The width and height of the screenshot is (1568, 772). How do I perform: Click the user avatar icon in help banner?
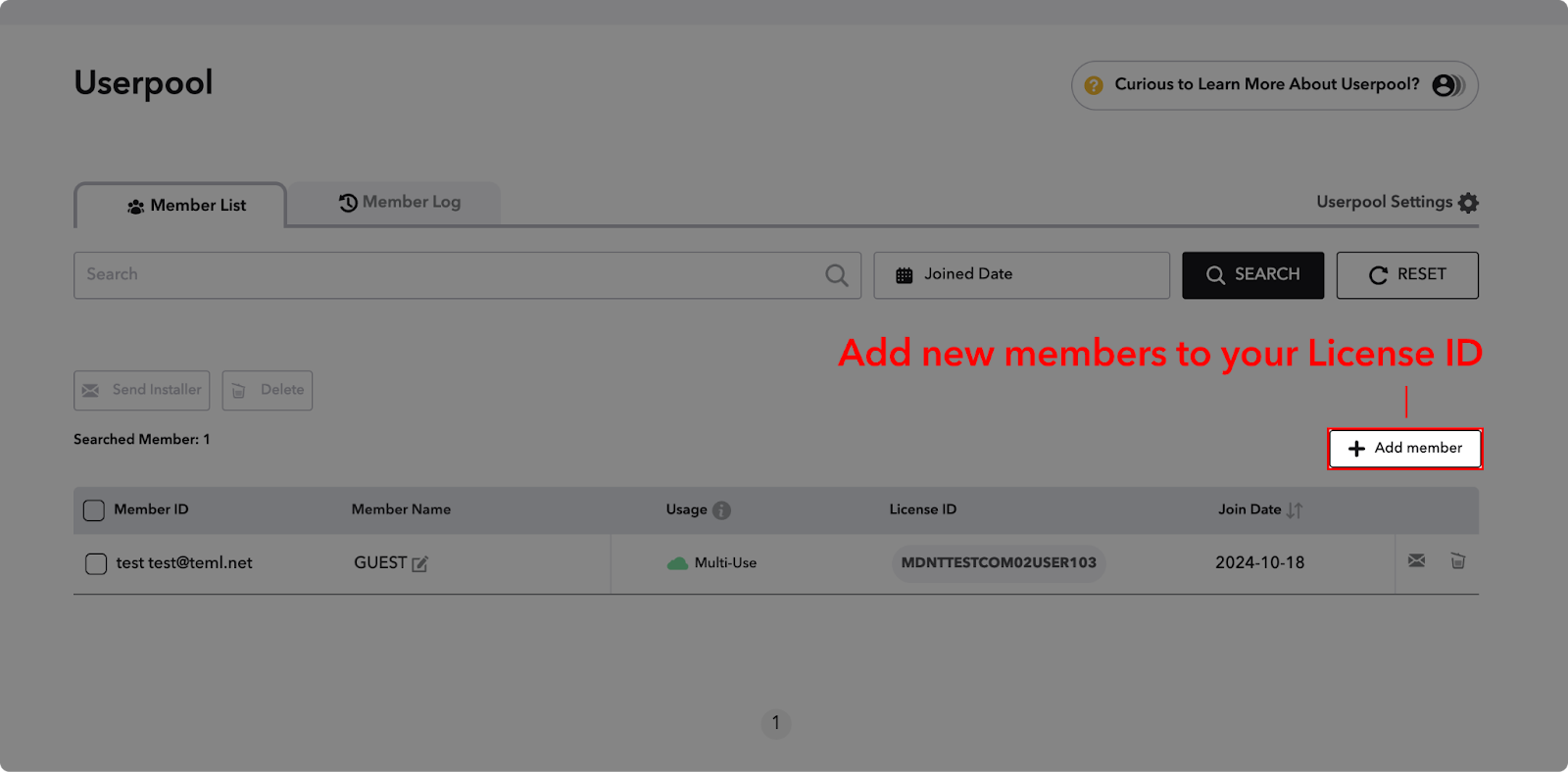tap(1447, 85)
